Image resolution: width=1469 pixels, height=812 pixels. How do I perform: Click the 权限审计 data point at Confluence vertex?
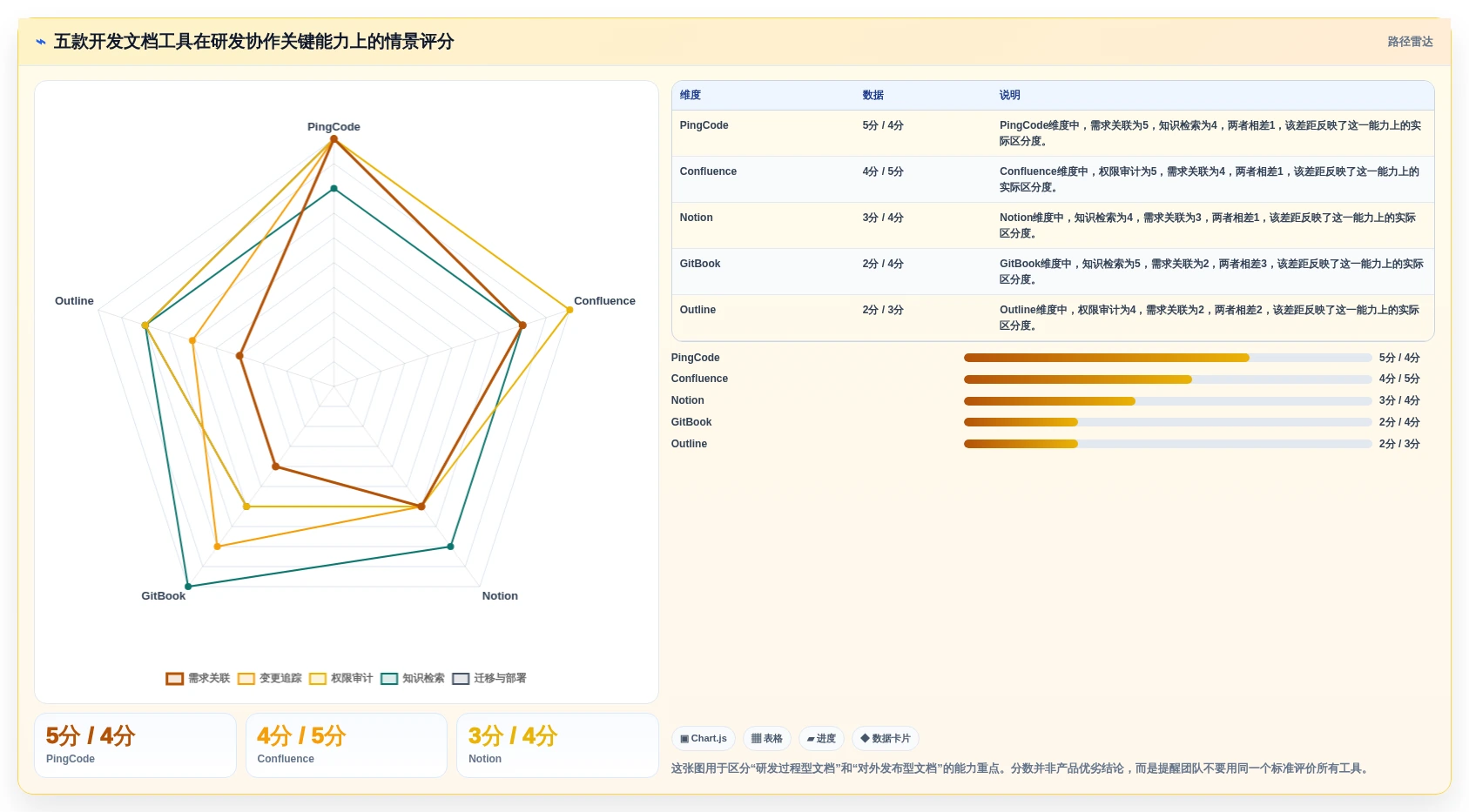569,310
